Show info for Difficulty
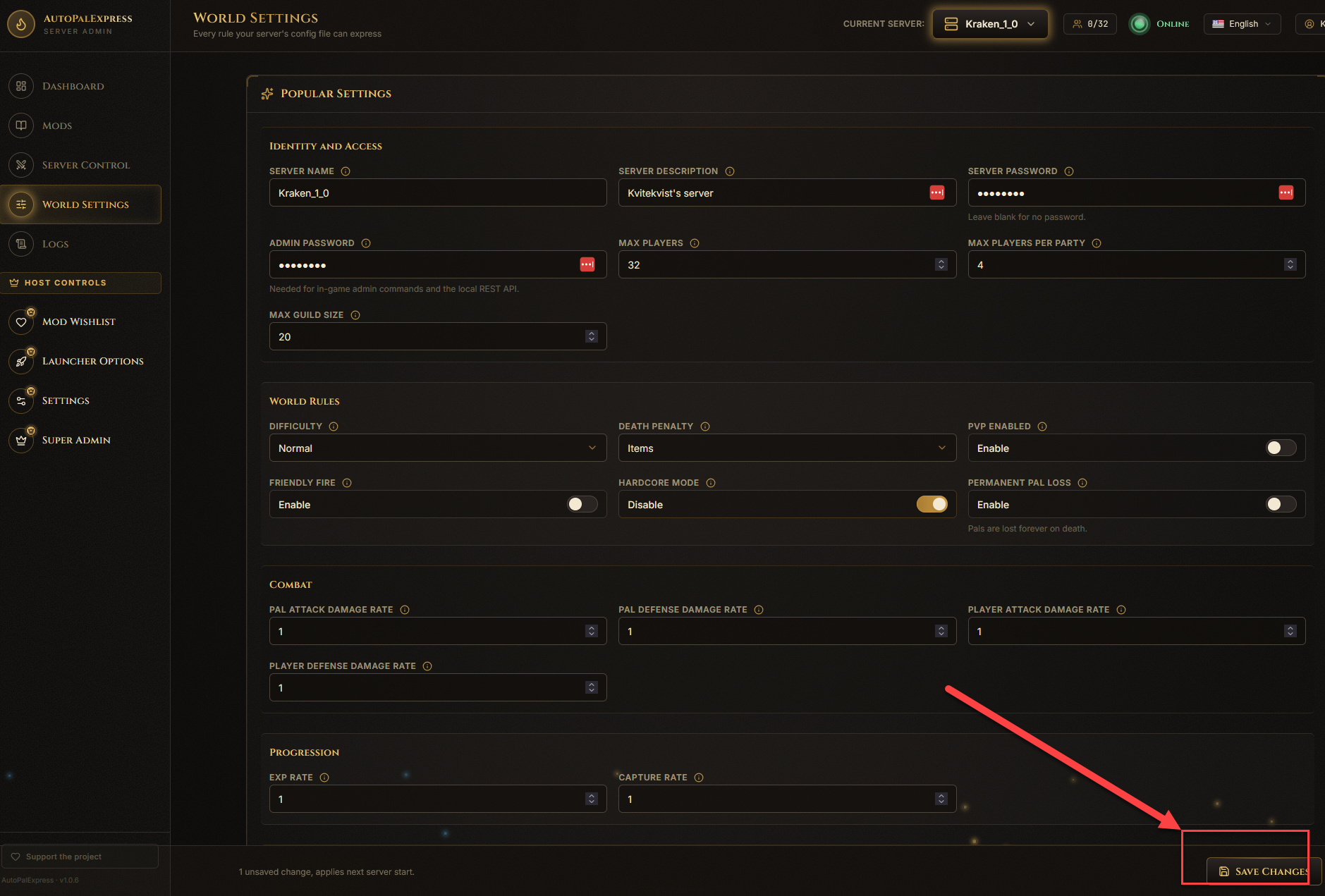This screenshot has height=896, width=1325. [334, 426]
